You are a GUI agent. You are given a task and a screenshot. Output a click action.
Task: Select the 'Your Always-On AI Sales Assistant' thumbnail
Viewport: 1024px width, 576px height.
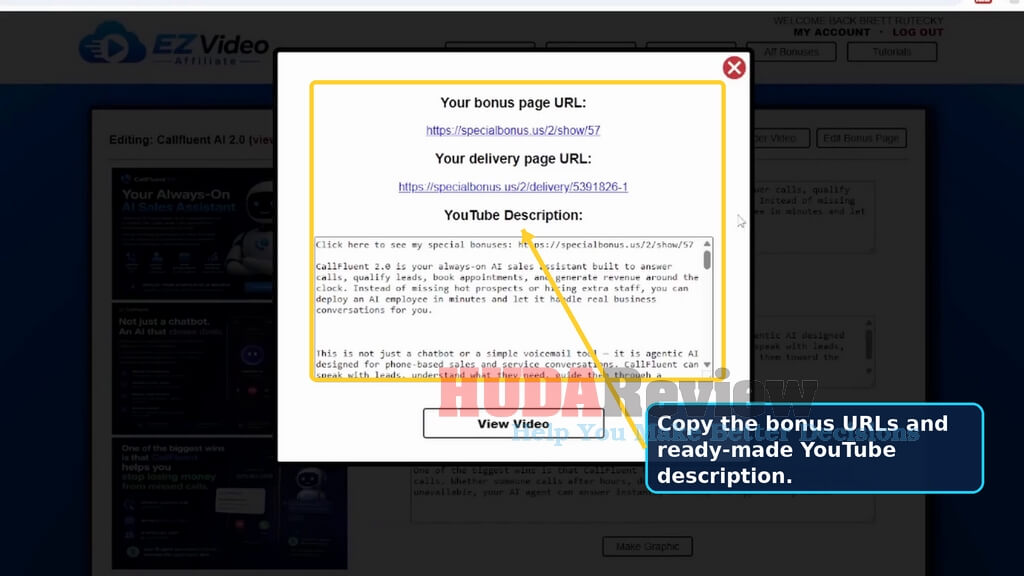click(193, 233)
